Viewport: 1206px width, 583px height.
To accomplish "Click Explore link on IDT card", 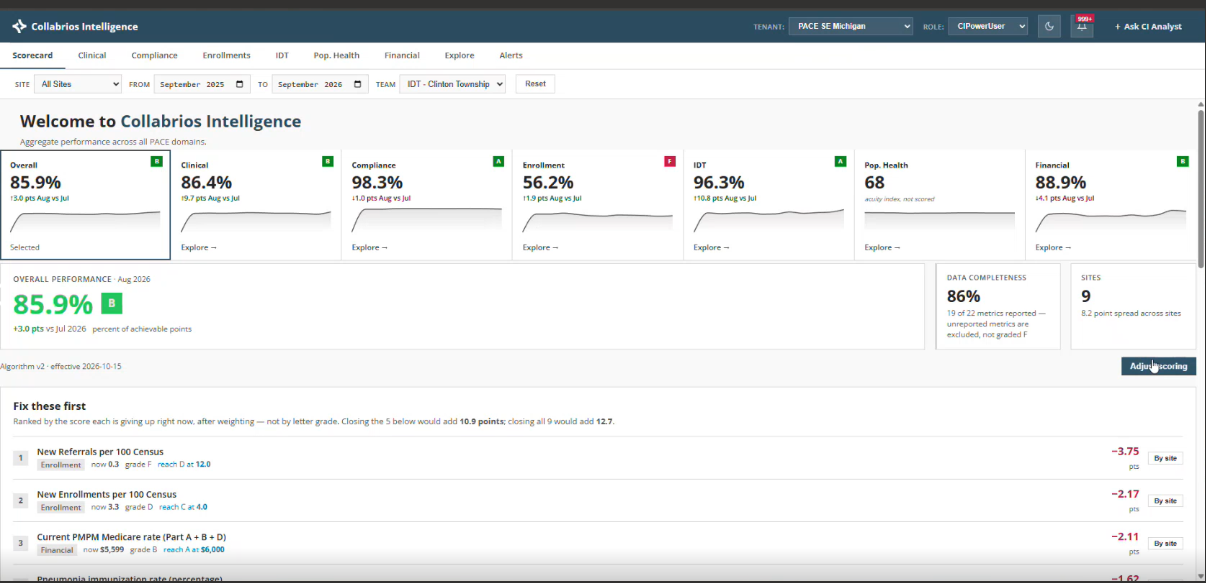I will pos(711,247).
